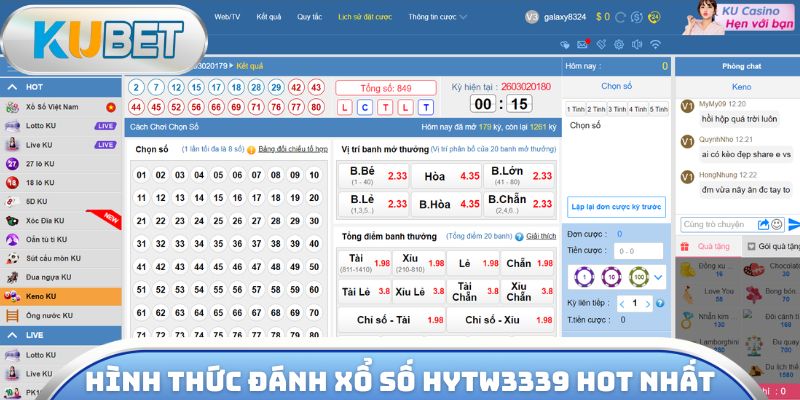Collapse the HOT section
The width and height of the screenshot is (800, 400).
point(12,87)
